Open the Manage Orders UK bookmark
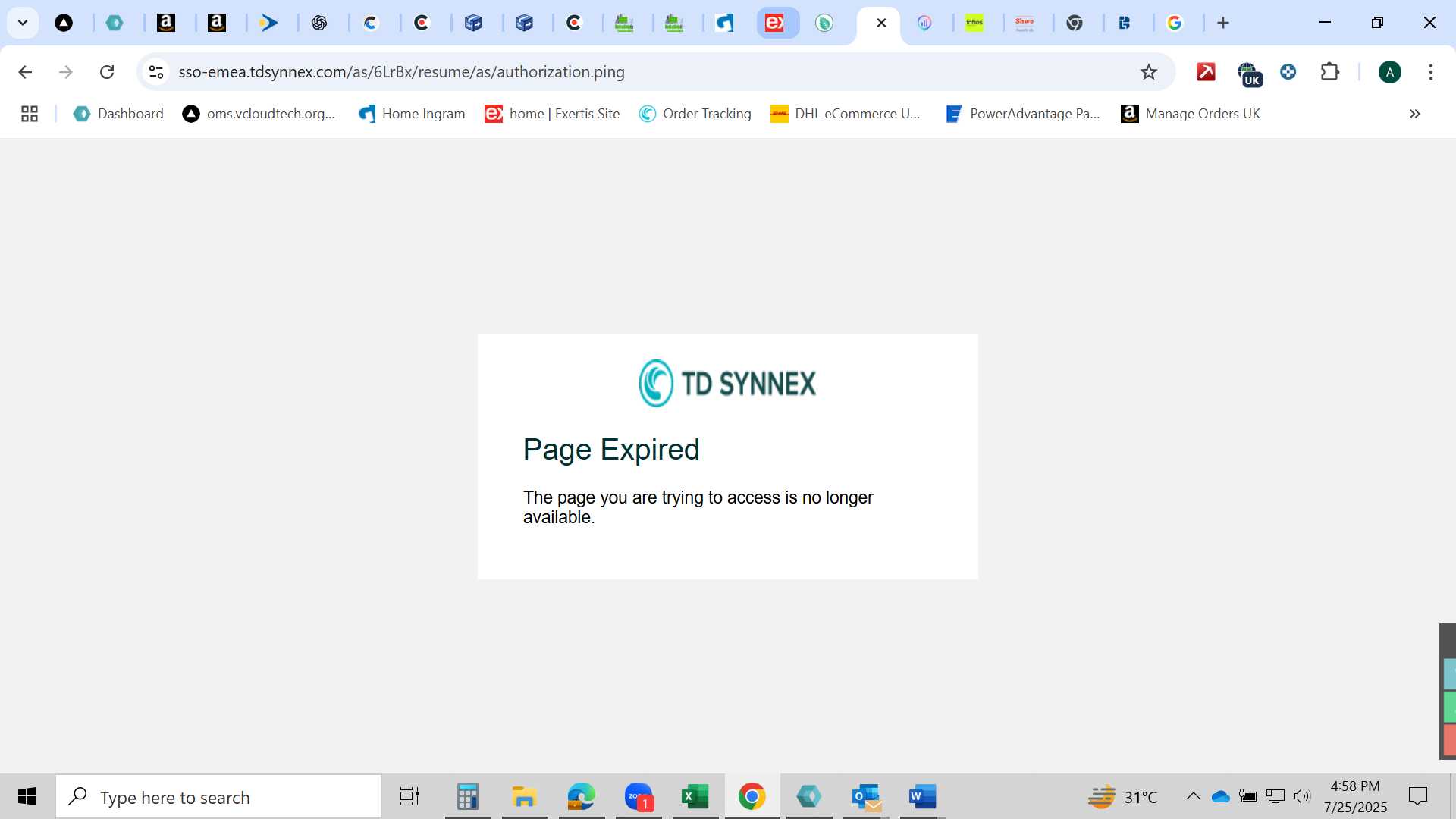 tap(1191, 114)
